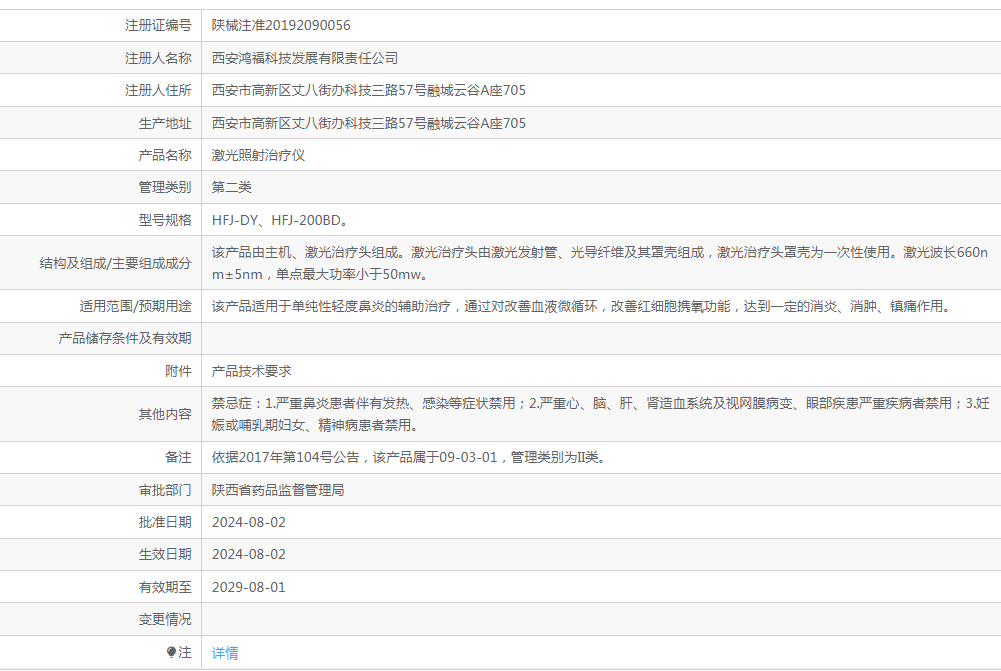Click the lightbulb icon beside 注
Image resolution: width=1001 pixels, height=671 pixels.
[171, 653]
